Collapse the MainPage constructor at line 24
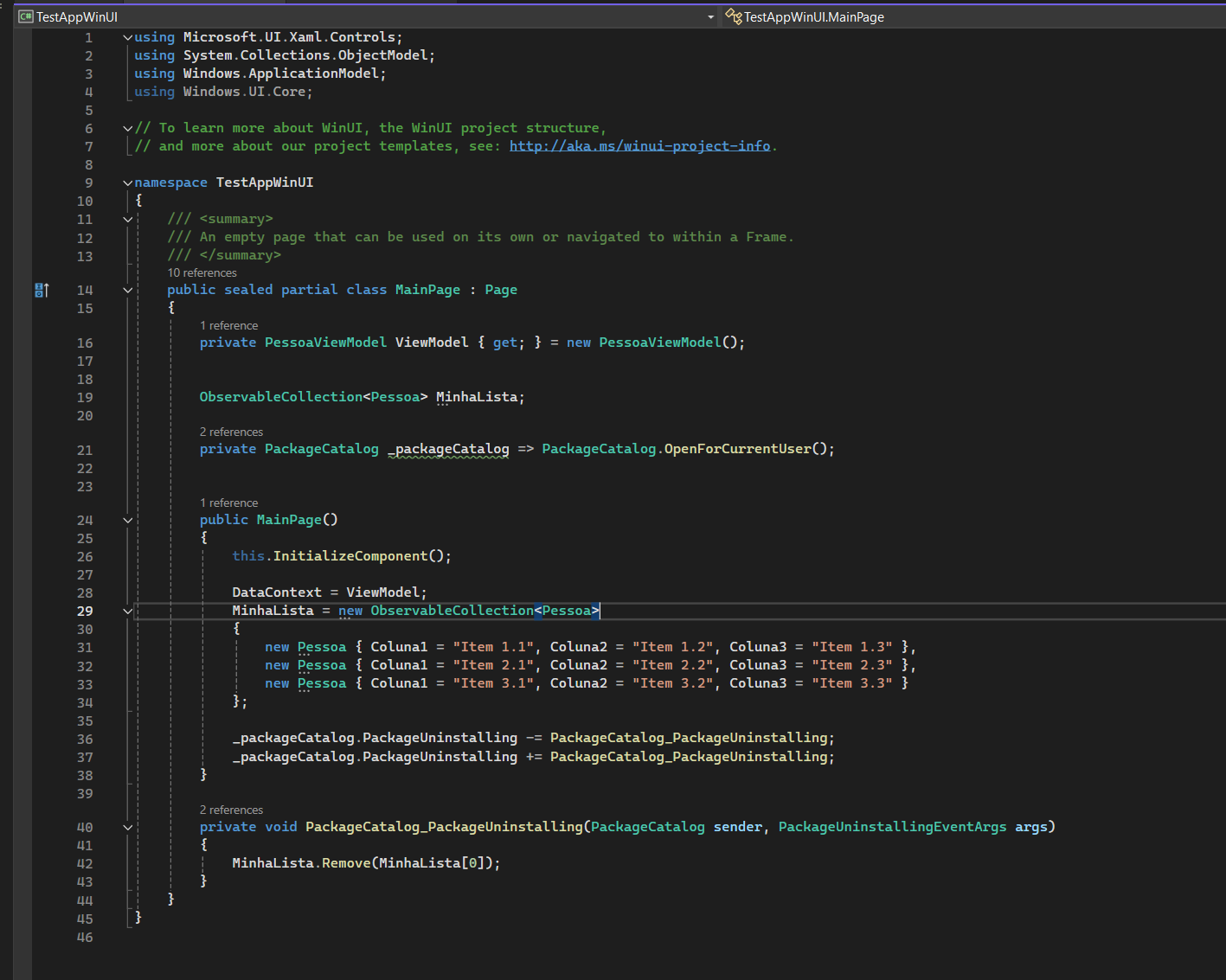Image resolution: width=1226 pixels, height=980 pixels. [x=128, y=520]
